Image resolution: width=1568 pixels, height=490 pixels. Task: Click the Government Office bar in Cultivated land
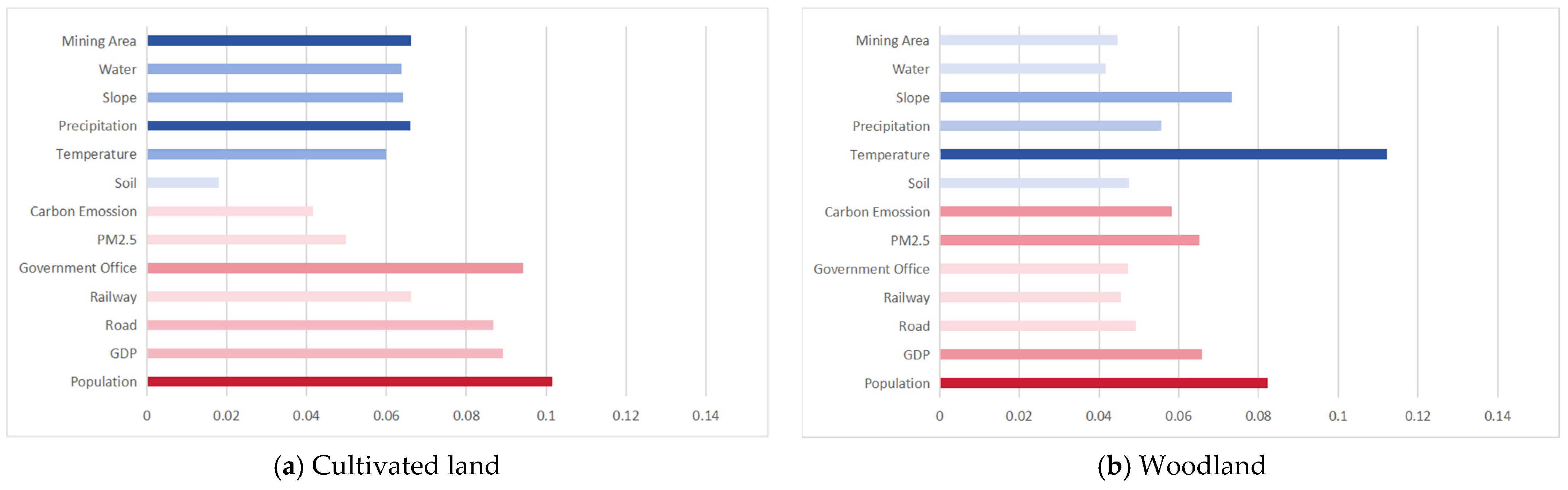pos(335,268)
